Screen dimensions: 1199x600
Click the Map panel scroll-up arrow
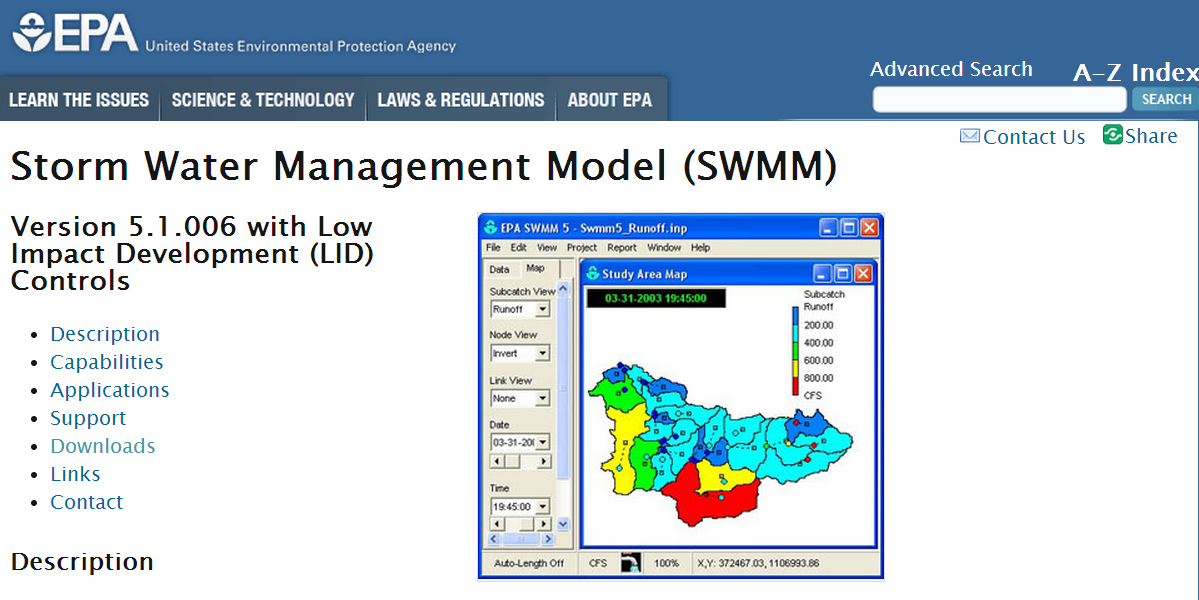564,289
